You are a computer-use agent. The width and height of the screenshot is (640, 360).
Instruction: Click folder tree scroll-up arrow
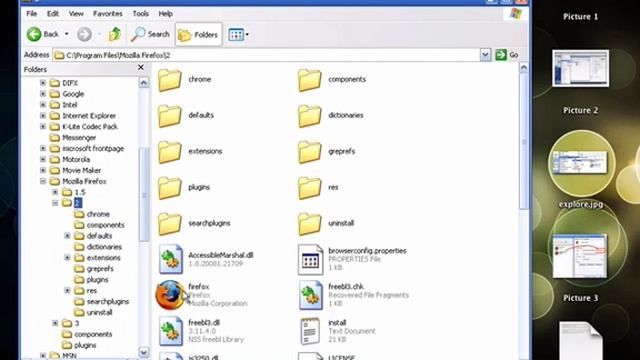pos(144,83)
